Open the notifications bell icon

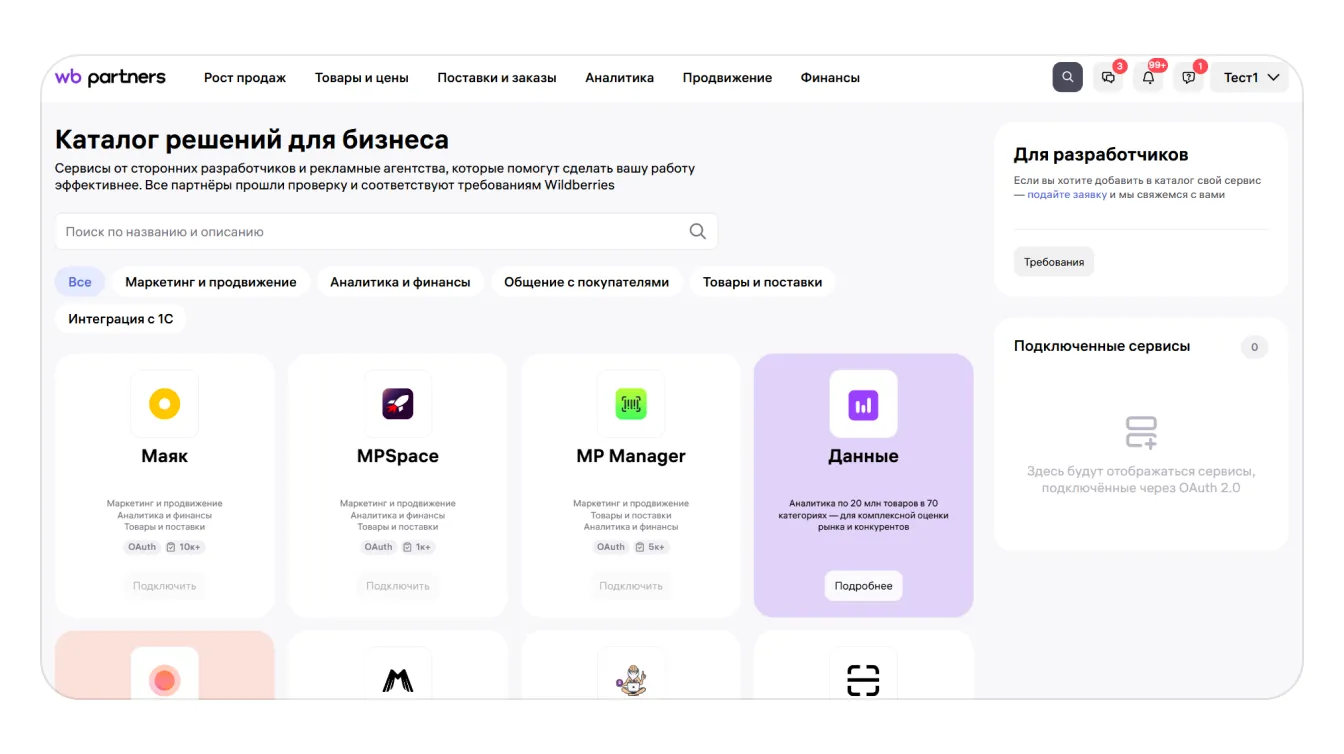pos(1148,77)
